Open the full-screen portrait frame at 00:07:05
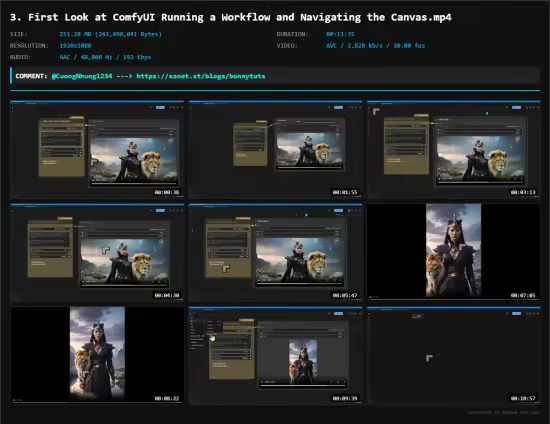 tap(454, 253)
